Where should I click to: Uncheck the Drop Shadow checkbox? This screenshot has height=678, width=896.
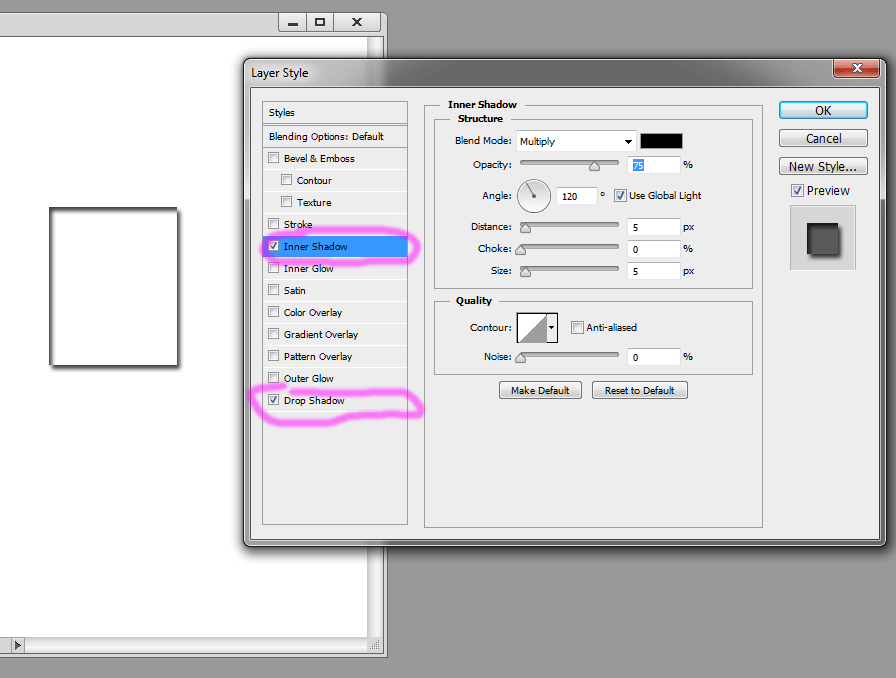pos(274,400)
